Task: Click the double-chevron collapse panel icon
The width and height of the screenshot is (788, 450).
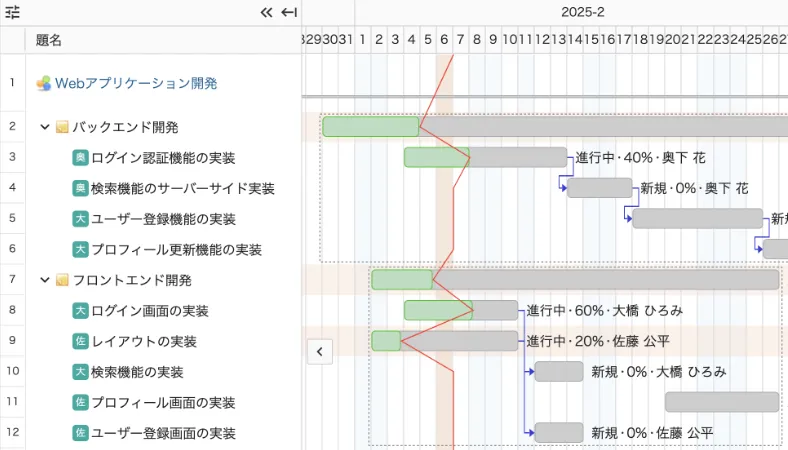Action: (266, 13)
